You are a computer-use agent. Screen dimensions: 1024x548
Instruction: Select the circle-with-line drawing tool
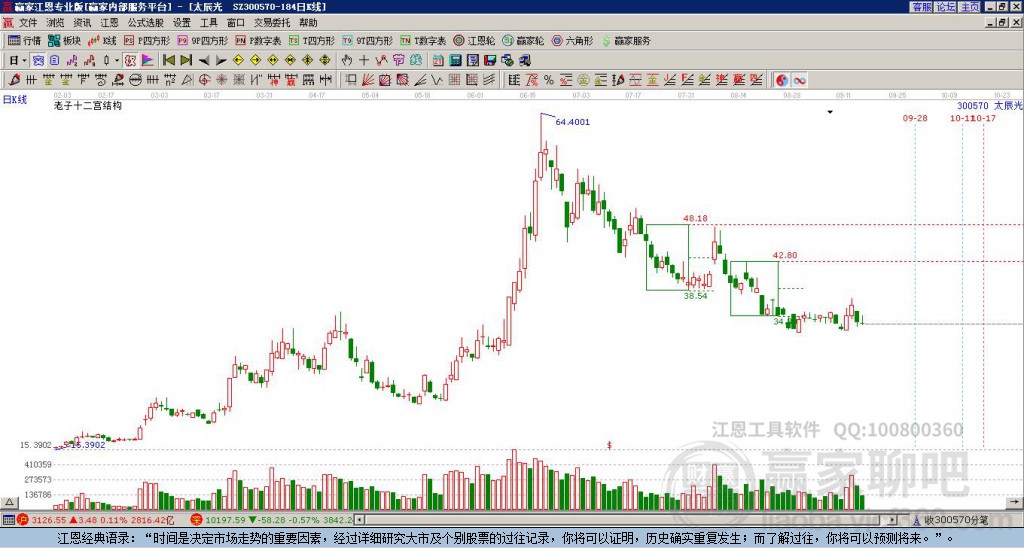pos(135,80)
